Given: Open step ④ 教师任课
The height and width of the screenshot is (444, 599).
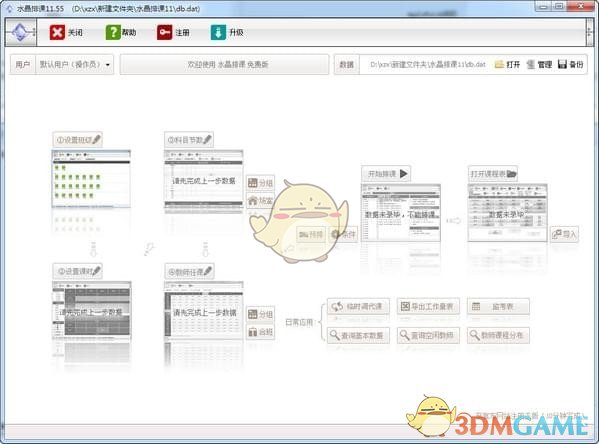Looking at the screenshot, I should (x=189, y=272).
